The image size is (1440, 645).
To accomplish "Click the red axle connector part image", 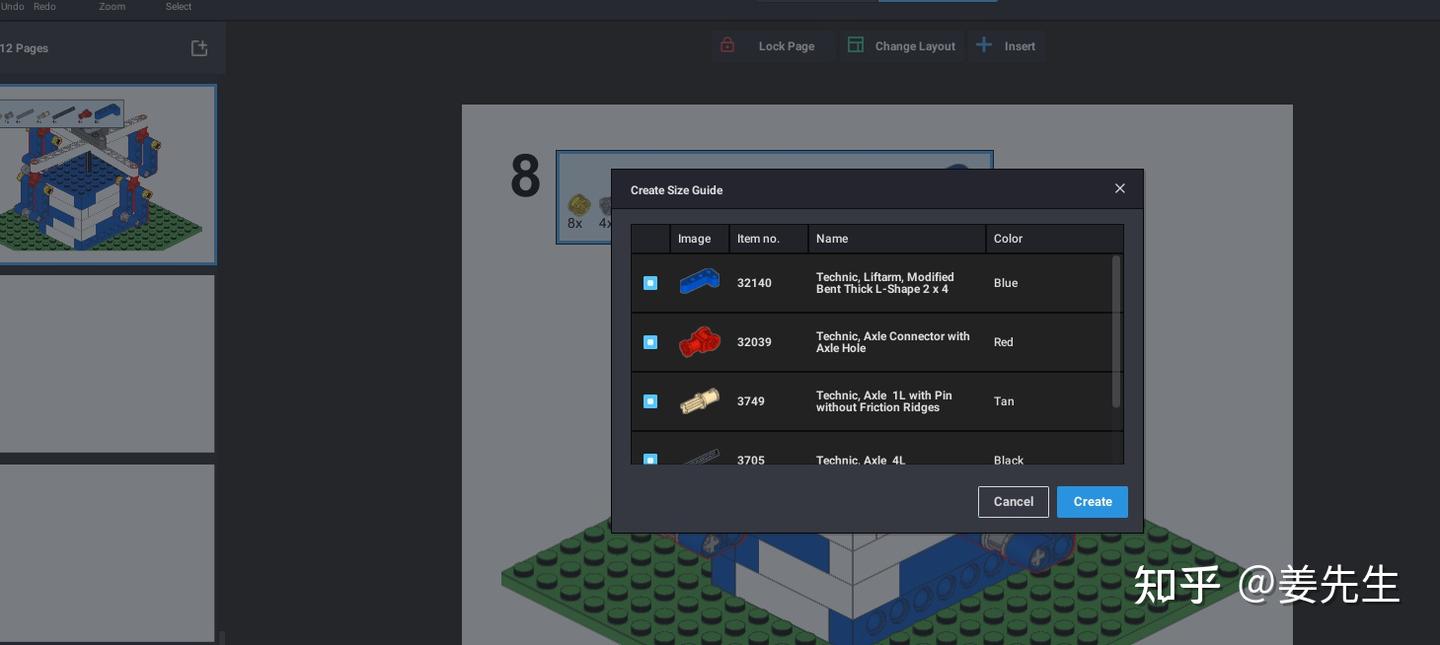I will click(699, 342).
